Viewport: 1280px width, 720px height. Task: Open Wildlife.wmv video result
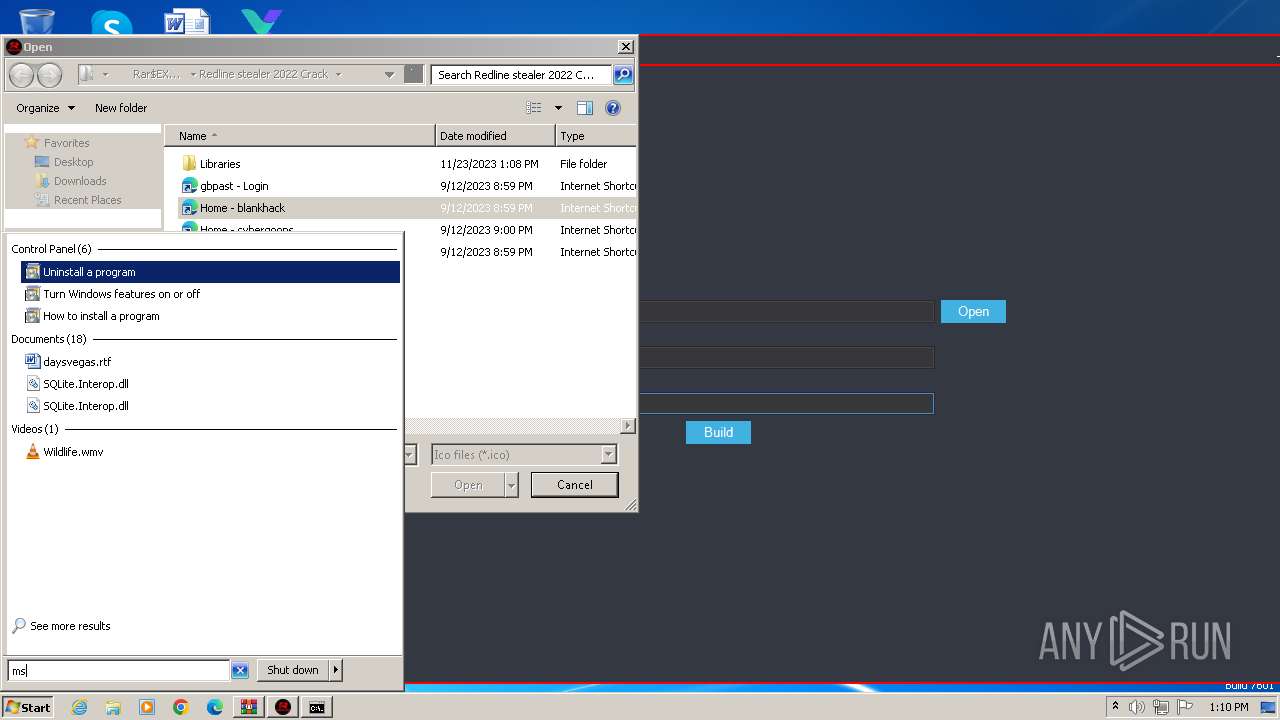210,452
